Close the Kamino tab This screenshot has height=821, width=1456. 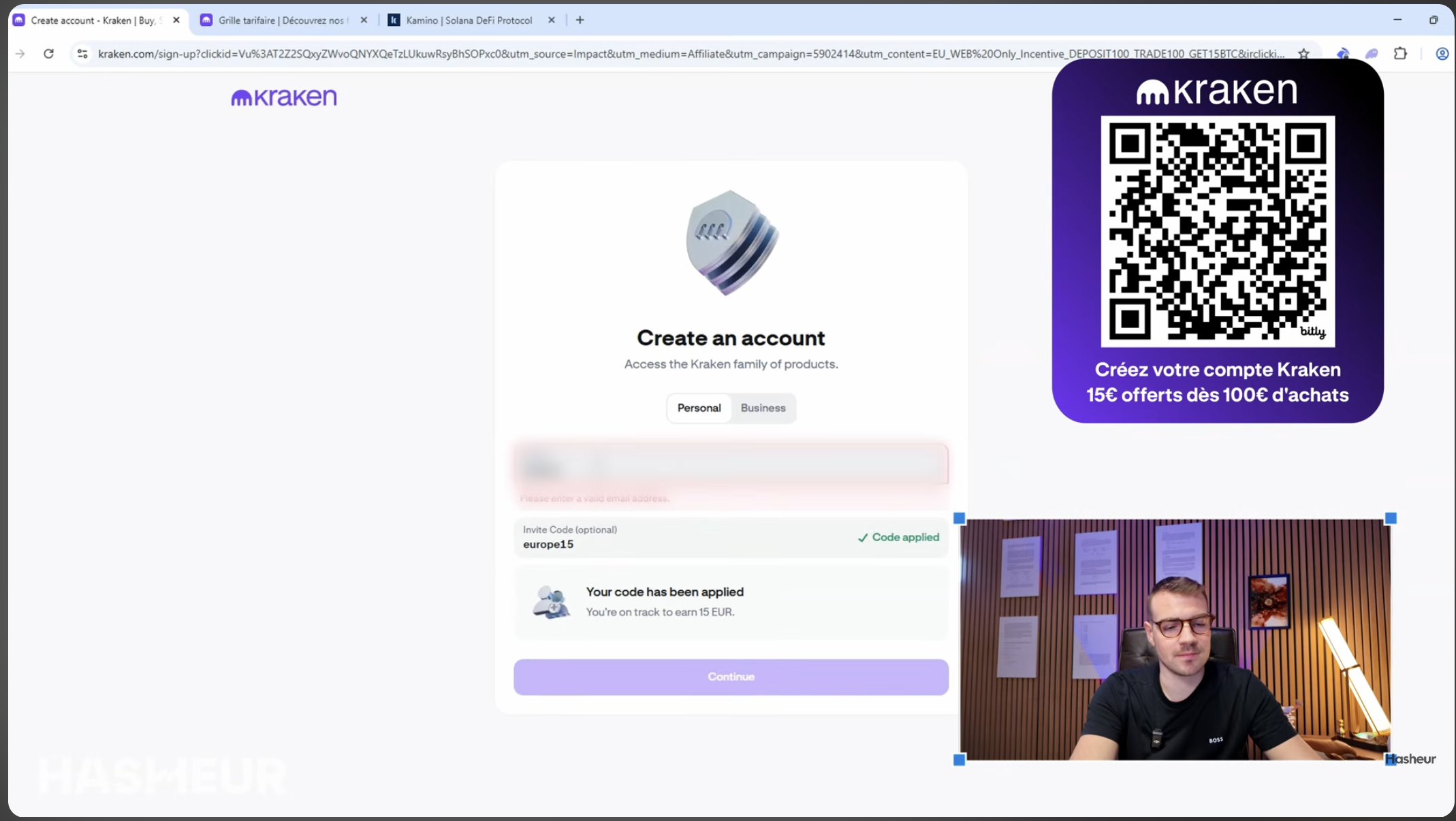coord(552,20)
